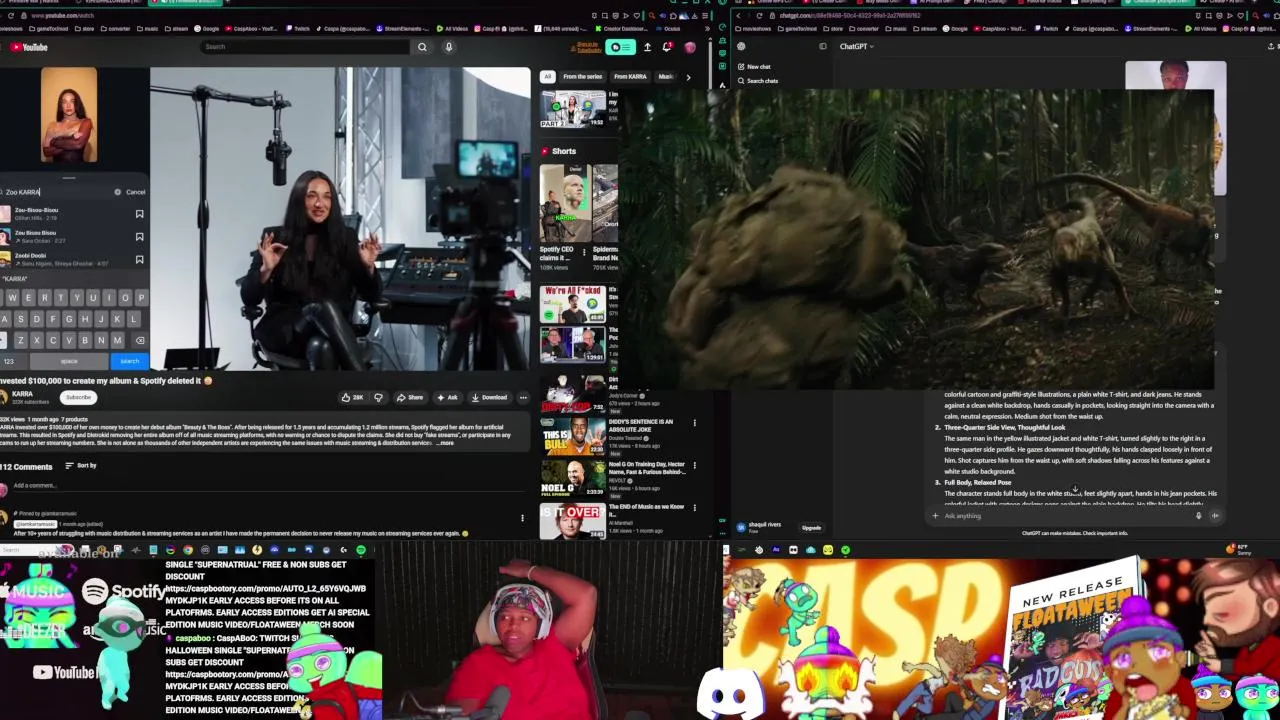Share the KARRA video
1280x720 pixels.
(409, 397)
